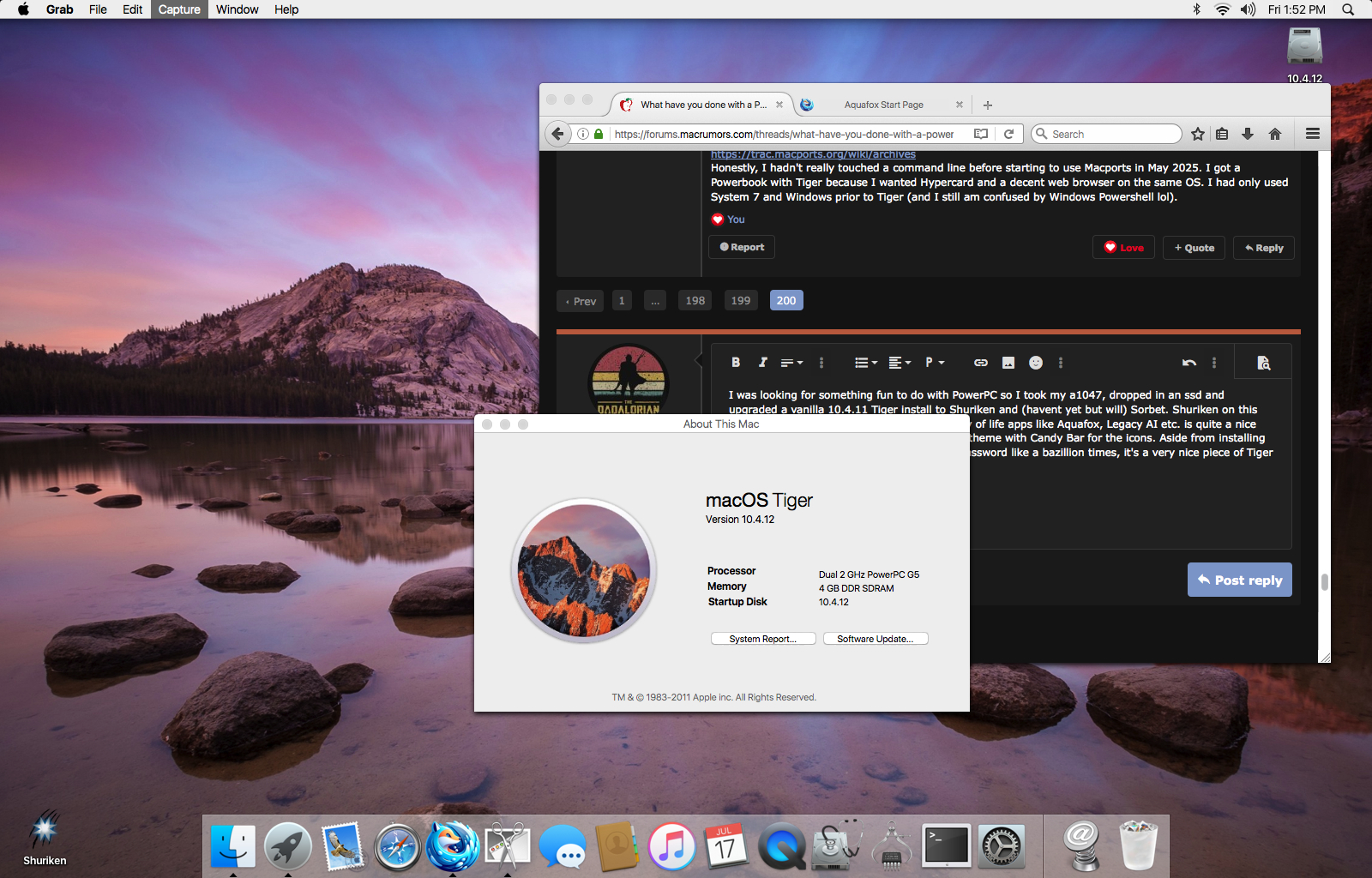Reload the MacRumors page
Image resolution: width=1372 pixels, height=878 pixels.
(1009, 134)
